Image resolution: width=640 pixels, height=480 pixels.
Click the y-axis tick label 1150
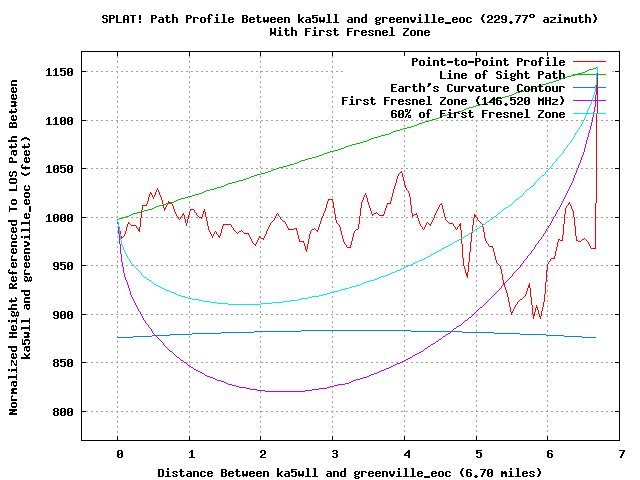59,72
